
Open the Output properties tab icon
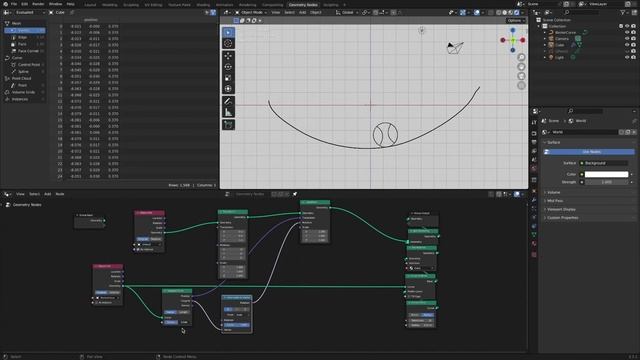pyautogui.click(x=534, y=142)
